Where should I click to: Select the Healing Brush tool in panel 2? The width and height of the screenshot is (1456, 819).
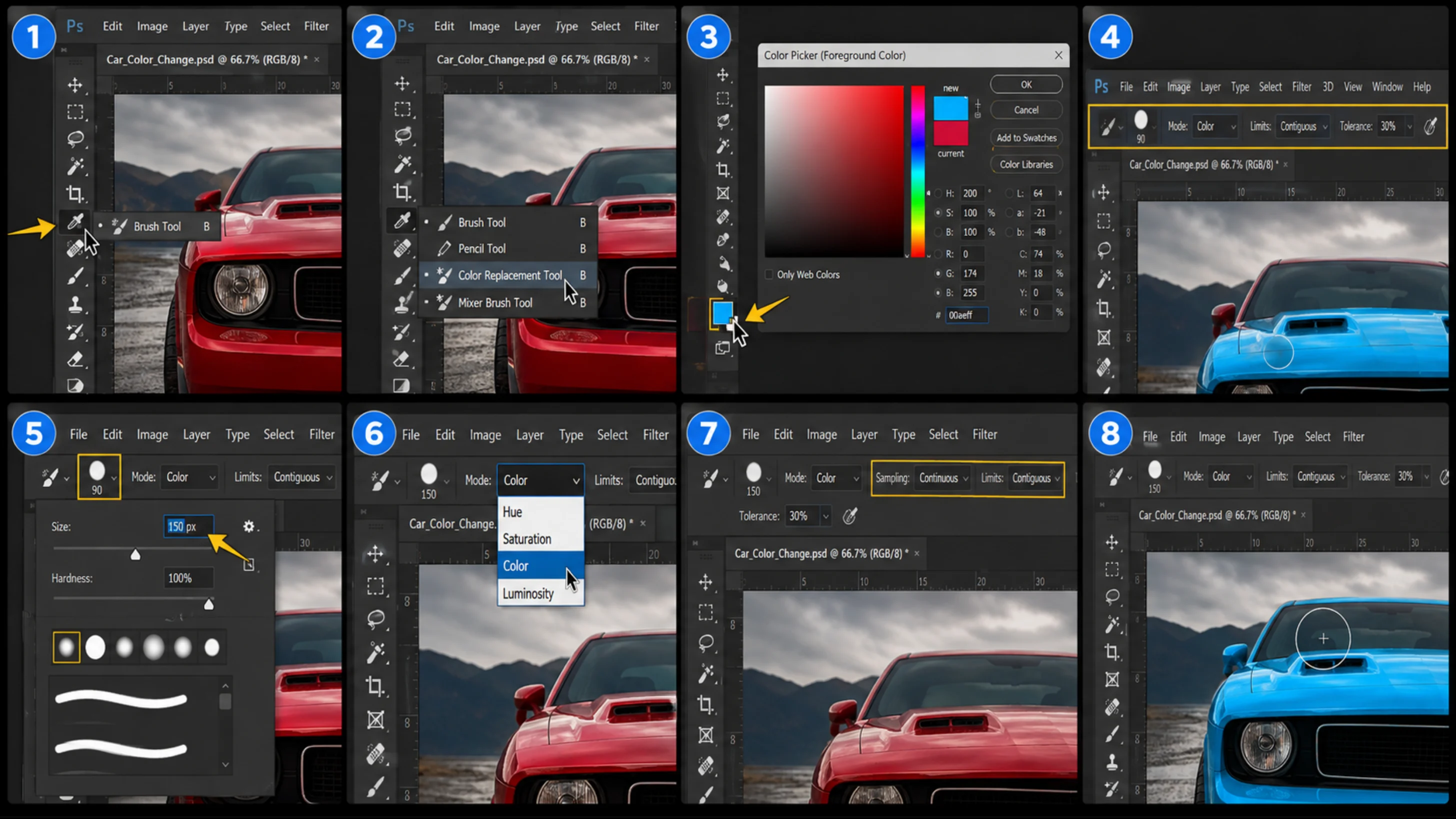click(402, 247)
